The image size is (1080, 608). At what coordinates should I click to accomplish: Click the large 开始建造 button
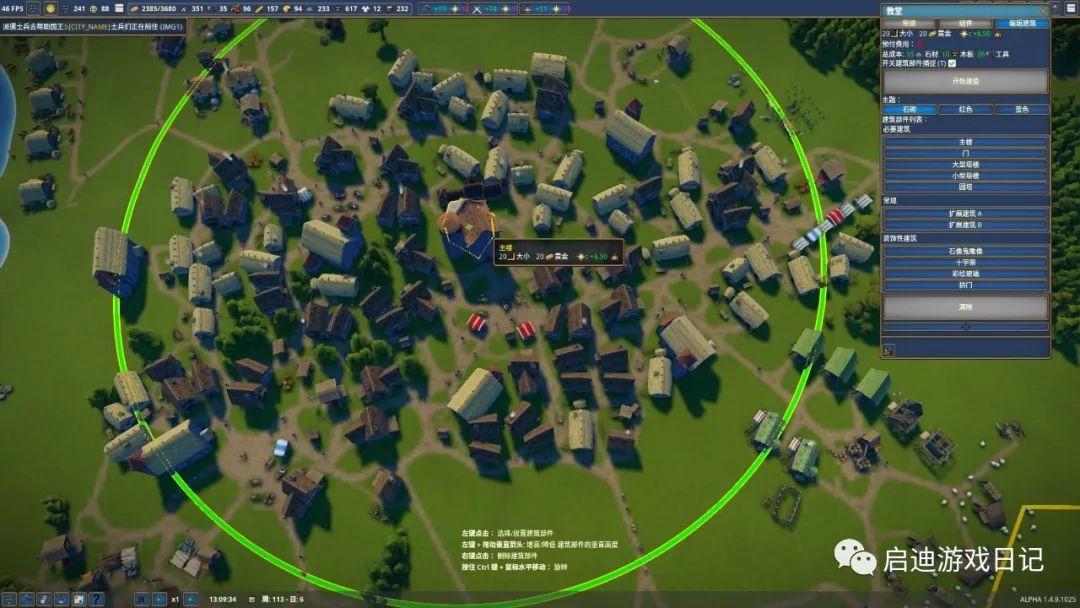[966, 81]
